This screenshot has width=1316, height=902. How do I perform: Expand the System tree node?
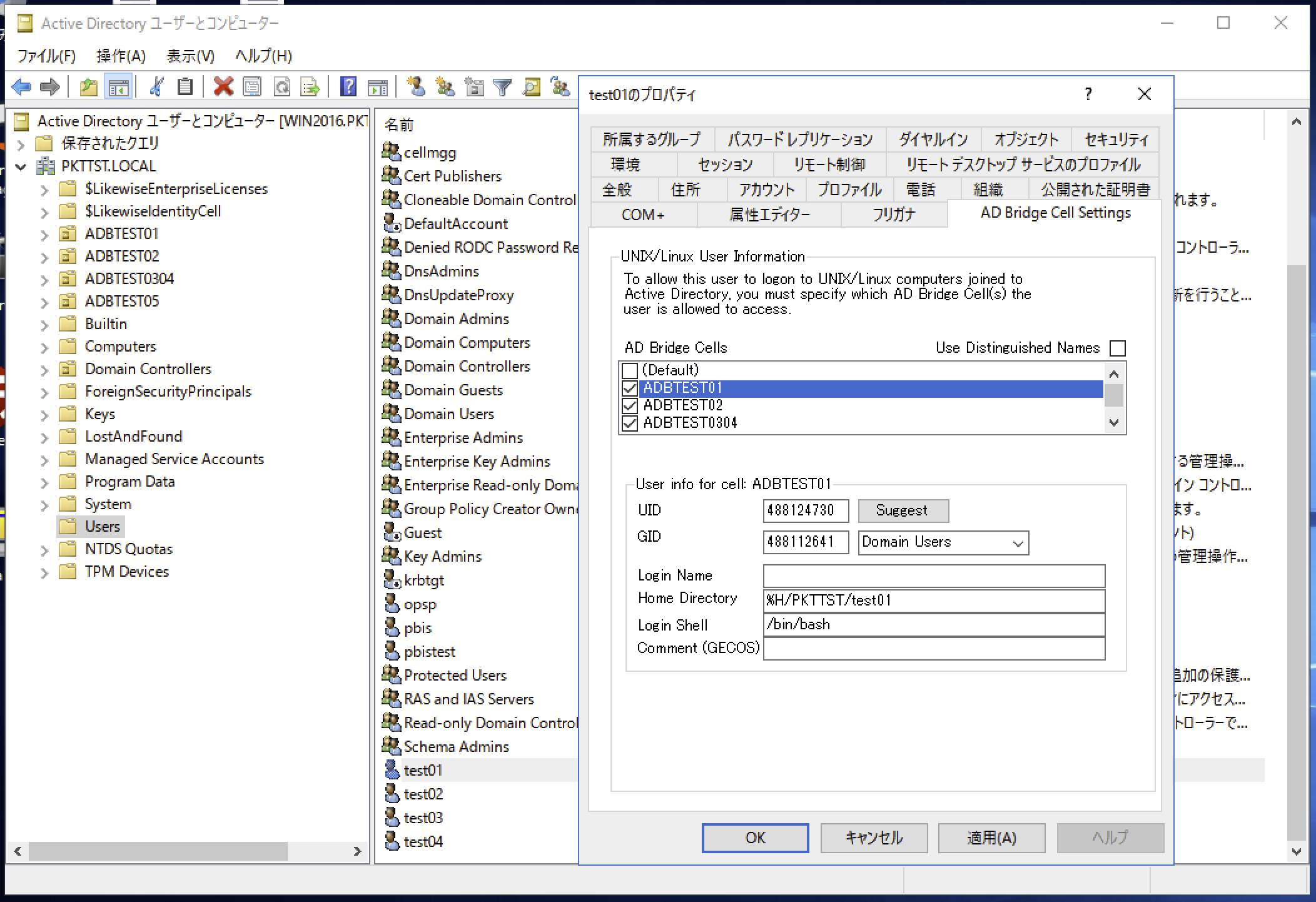44,505
